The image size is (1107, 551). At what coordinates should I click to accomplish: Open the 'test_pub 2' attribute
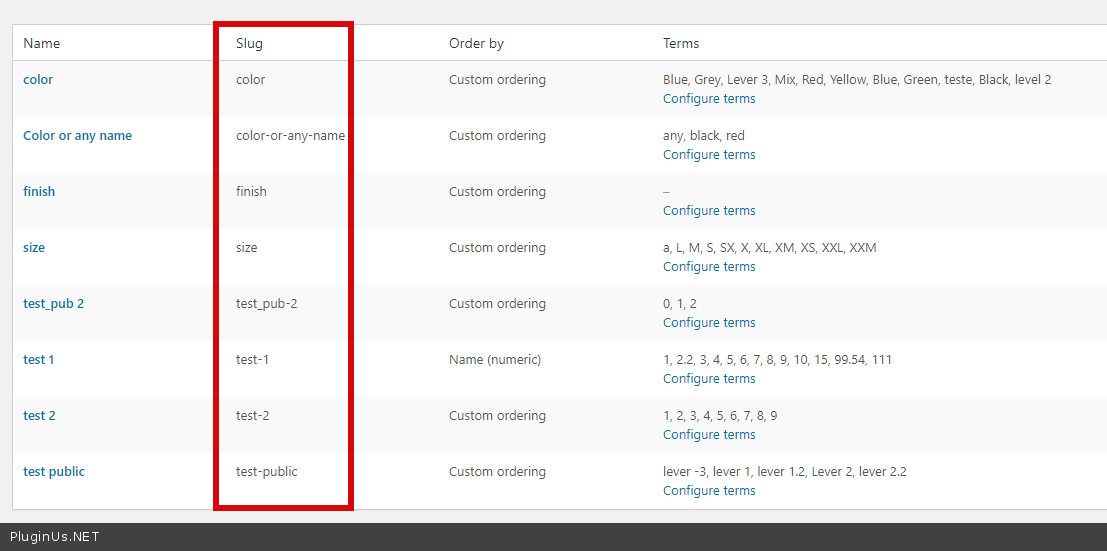(x=53, y=304)
